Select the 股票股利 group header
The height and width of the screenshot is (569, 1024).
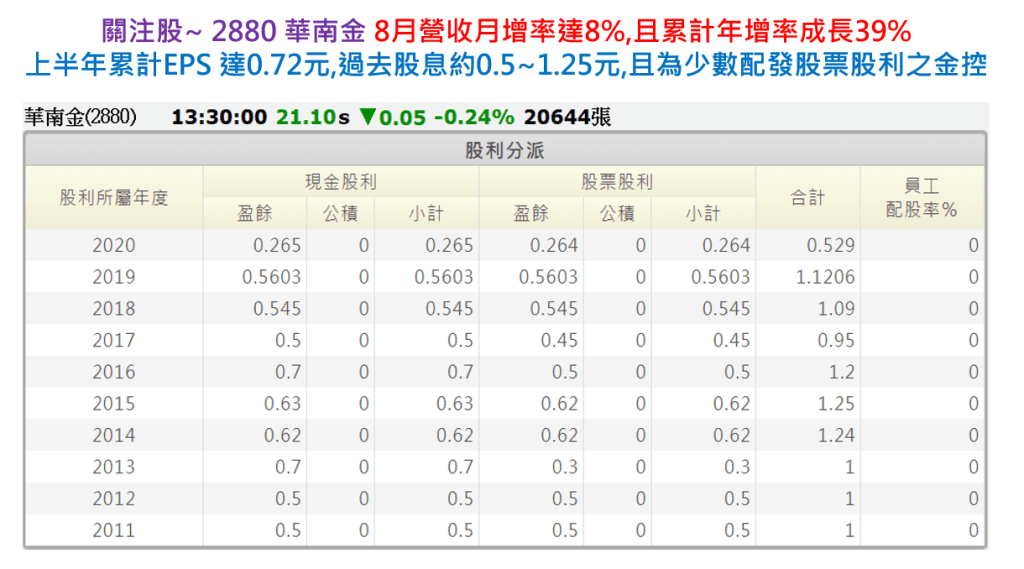tap(617, 183)
